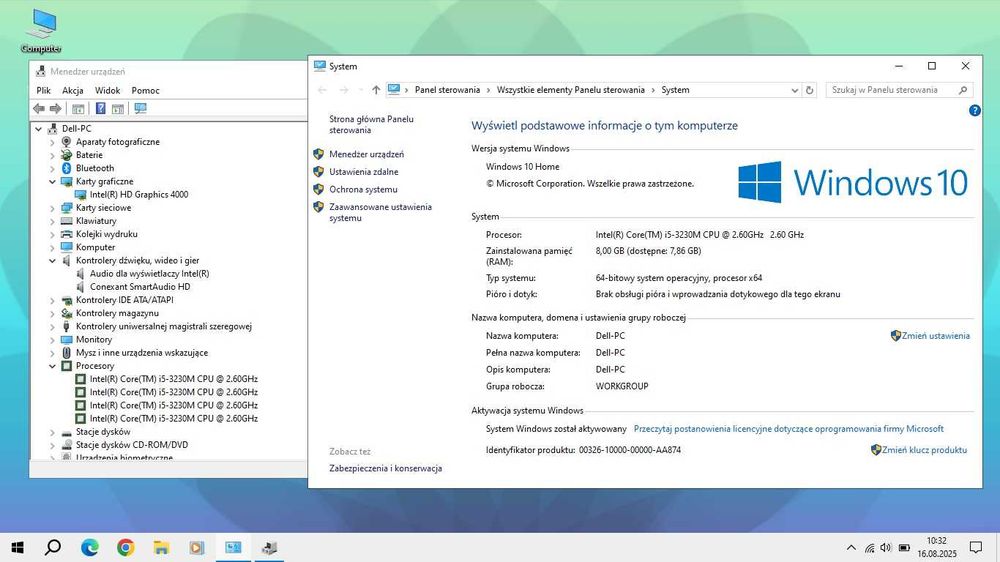Select Kolejki wydruku category row
The width and height of the screenshot is (1000, 562).
click(107, 234)
